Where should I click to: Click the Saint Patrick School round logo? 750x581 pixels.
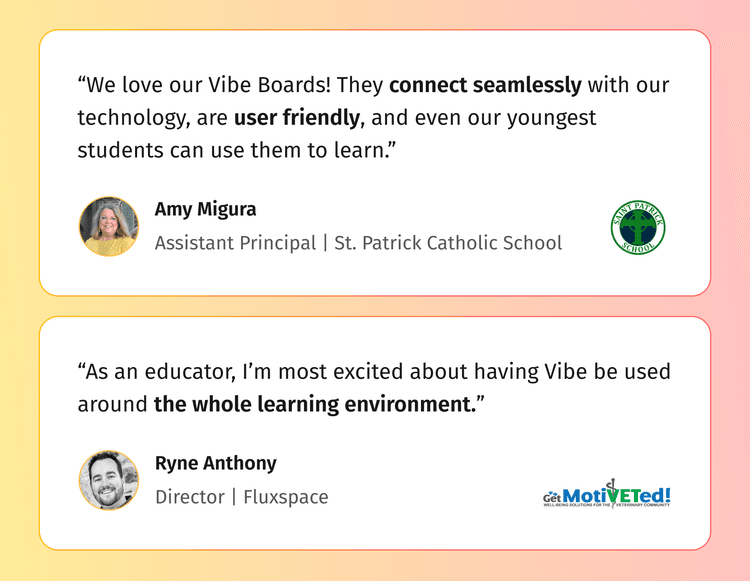click(638, 227)
